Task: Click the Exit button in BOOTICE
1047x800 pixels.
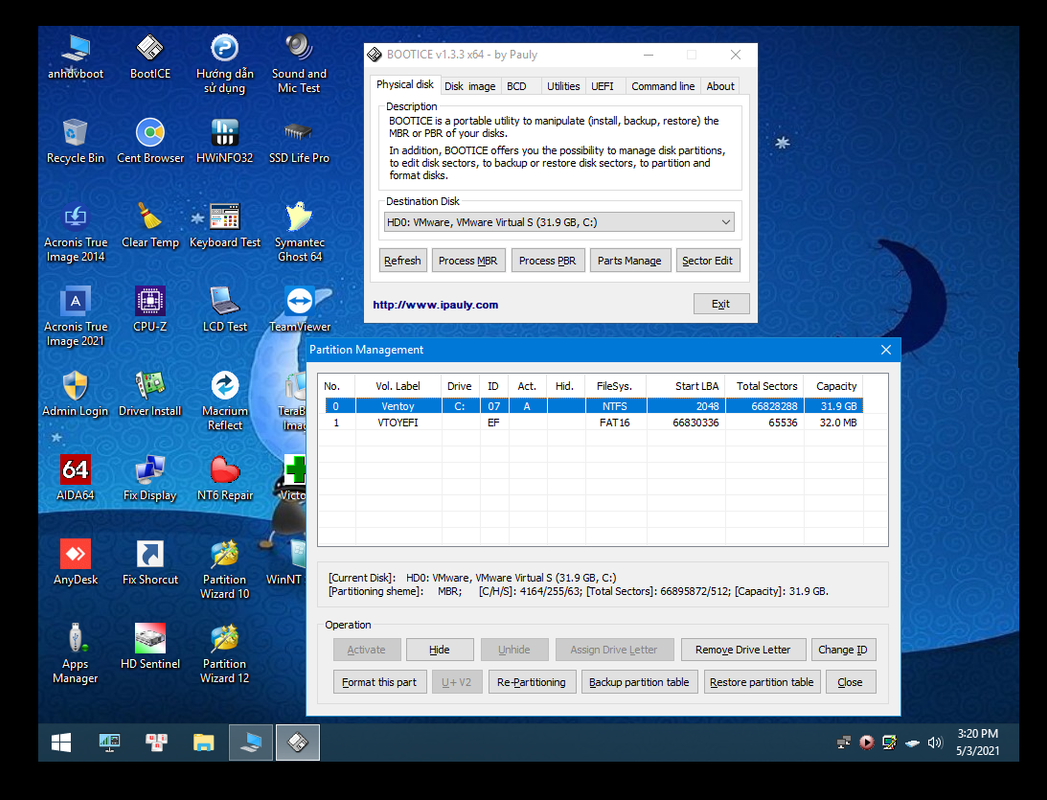Action: [x=720, y=304]
